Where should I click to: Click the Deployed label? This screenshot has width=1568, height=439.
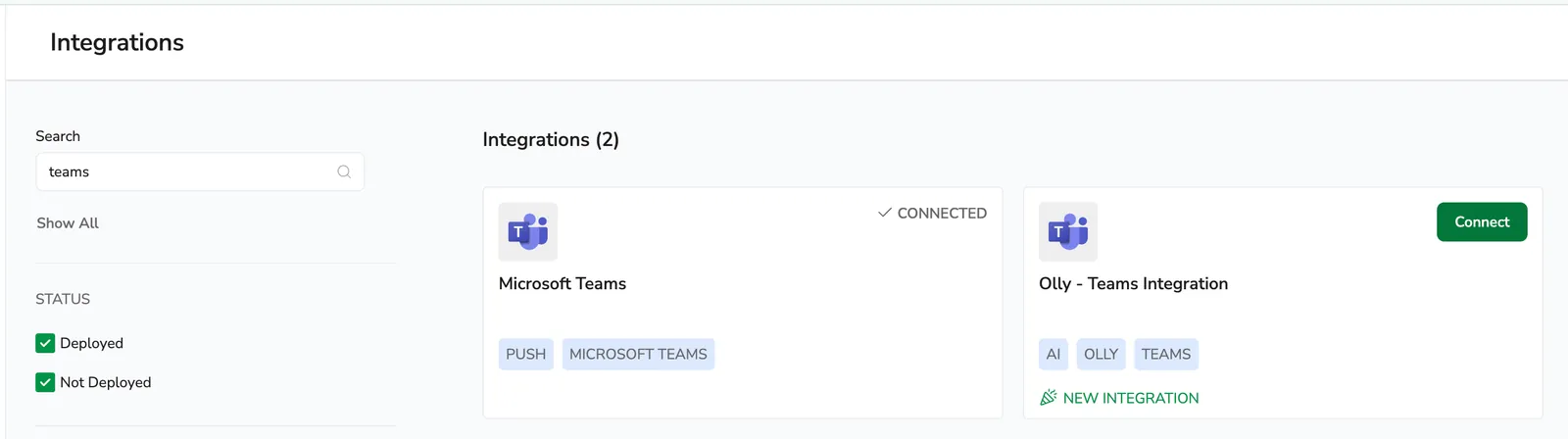pyautogui.click(x=91, y=343)
